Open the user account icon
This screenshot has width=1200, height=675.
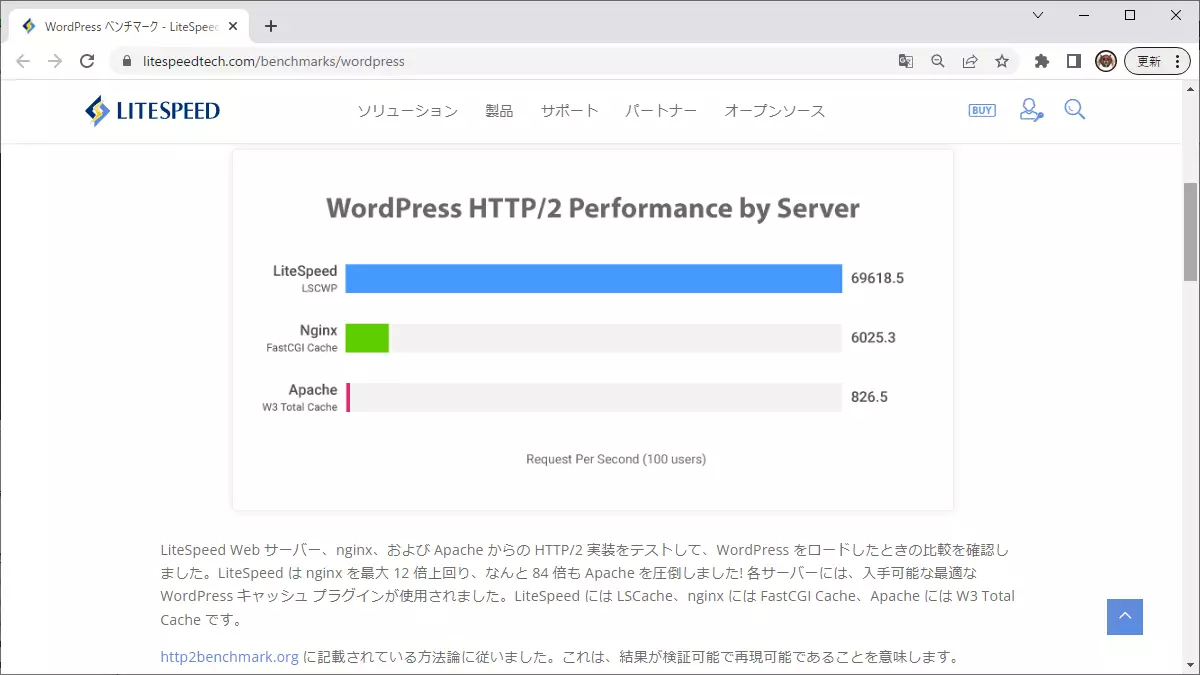point(1030,110)
